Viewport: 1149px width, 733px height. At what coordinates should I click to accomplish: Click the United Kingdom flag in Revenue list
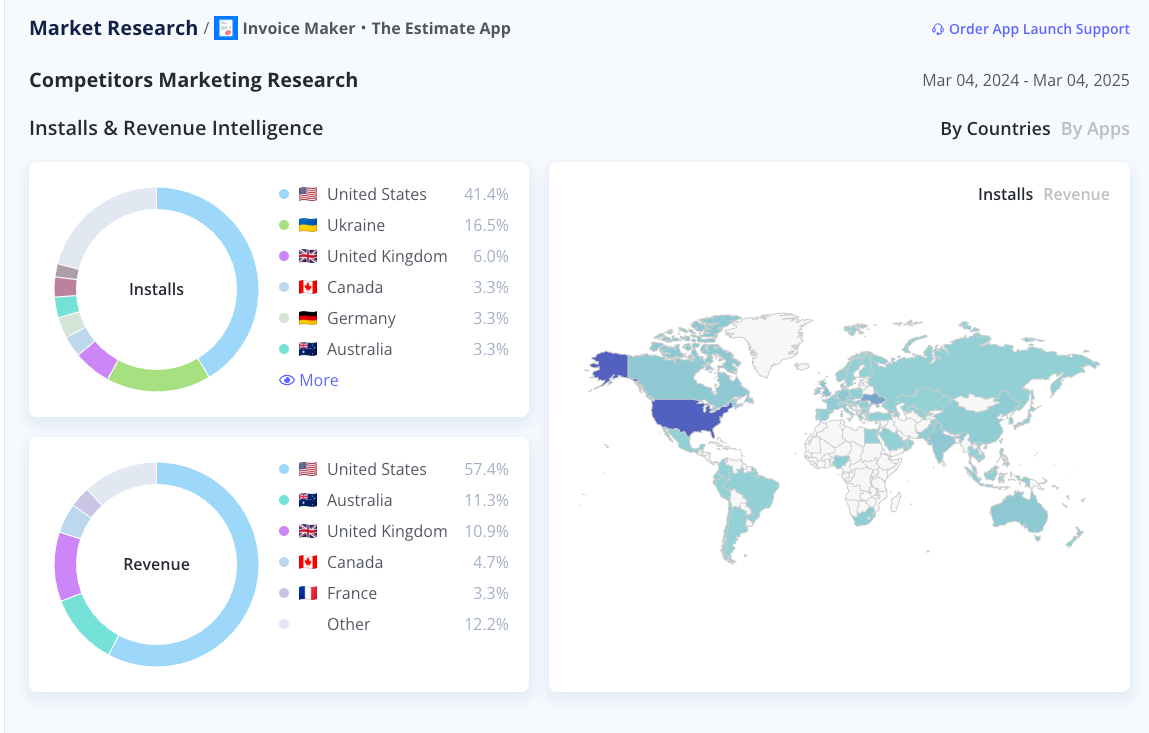tap(308, 531)
